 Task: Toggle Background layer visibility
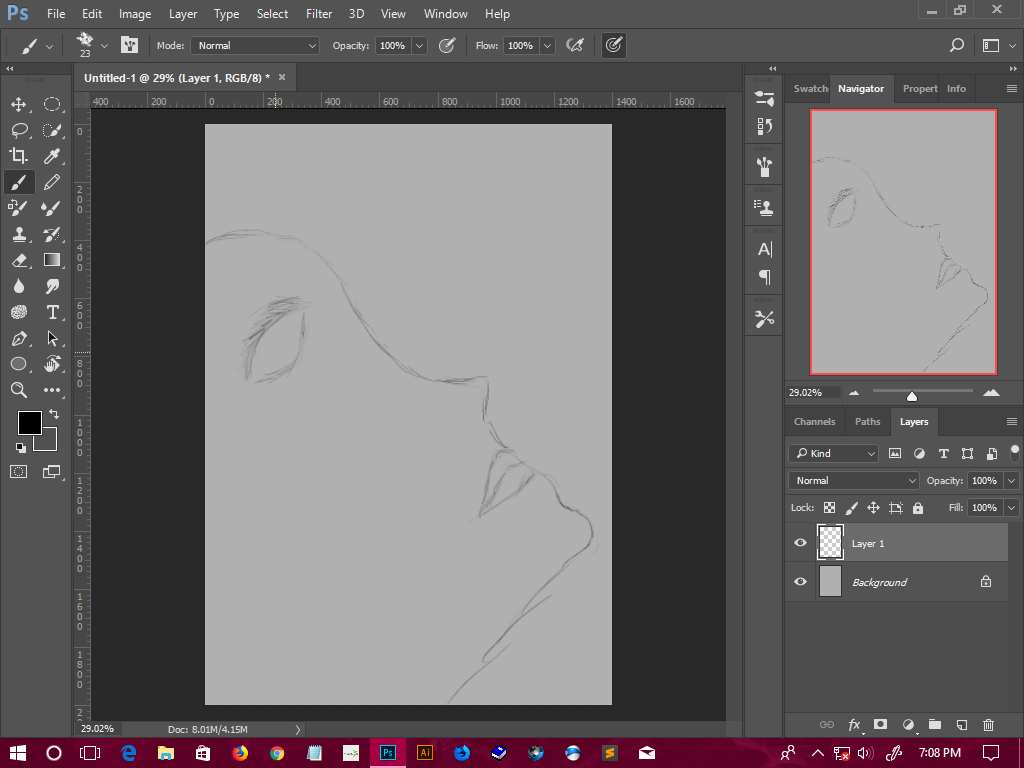pyautogui.click(x=800, y=582)
